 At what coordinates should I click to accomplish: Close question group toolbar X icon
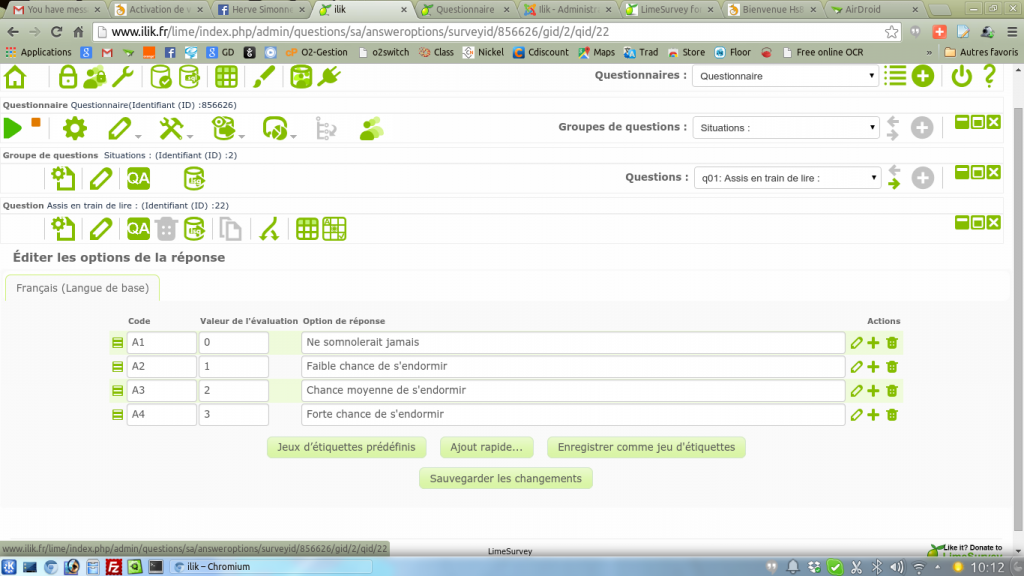pyautogui.click(x=993, y=172)
